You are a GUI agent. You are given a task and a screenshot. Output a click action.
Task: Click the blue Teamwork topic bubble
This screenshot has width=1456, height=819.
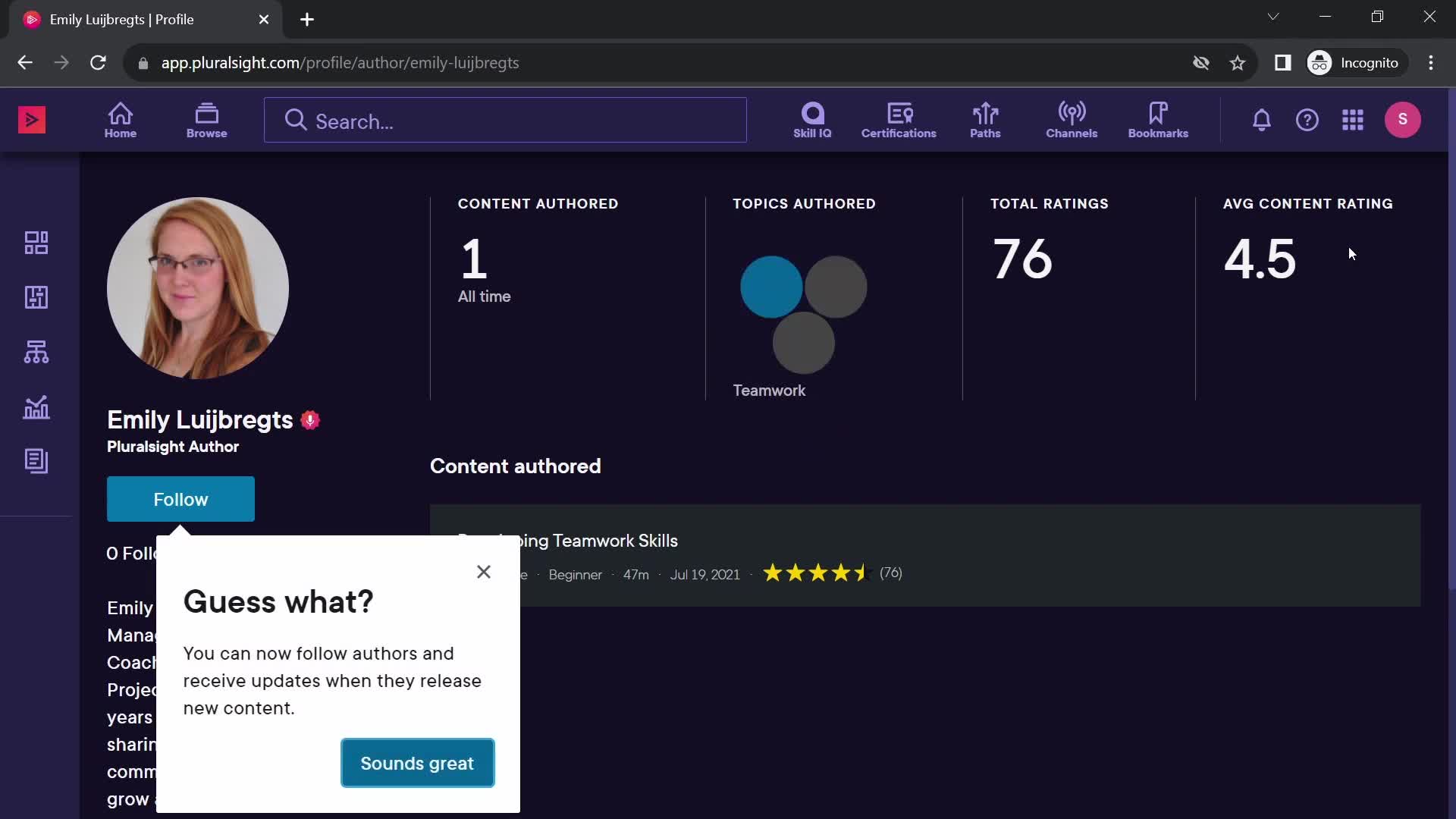771,287
